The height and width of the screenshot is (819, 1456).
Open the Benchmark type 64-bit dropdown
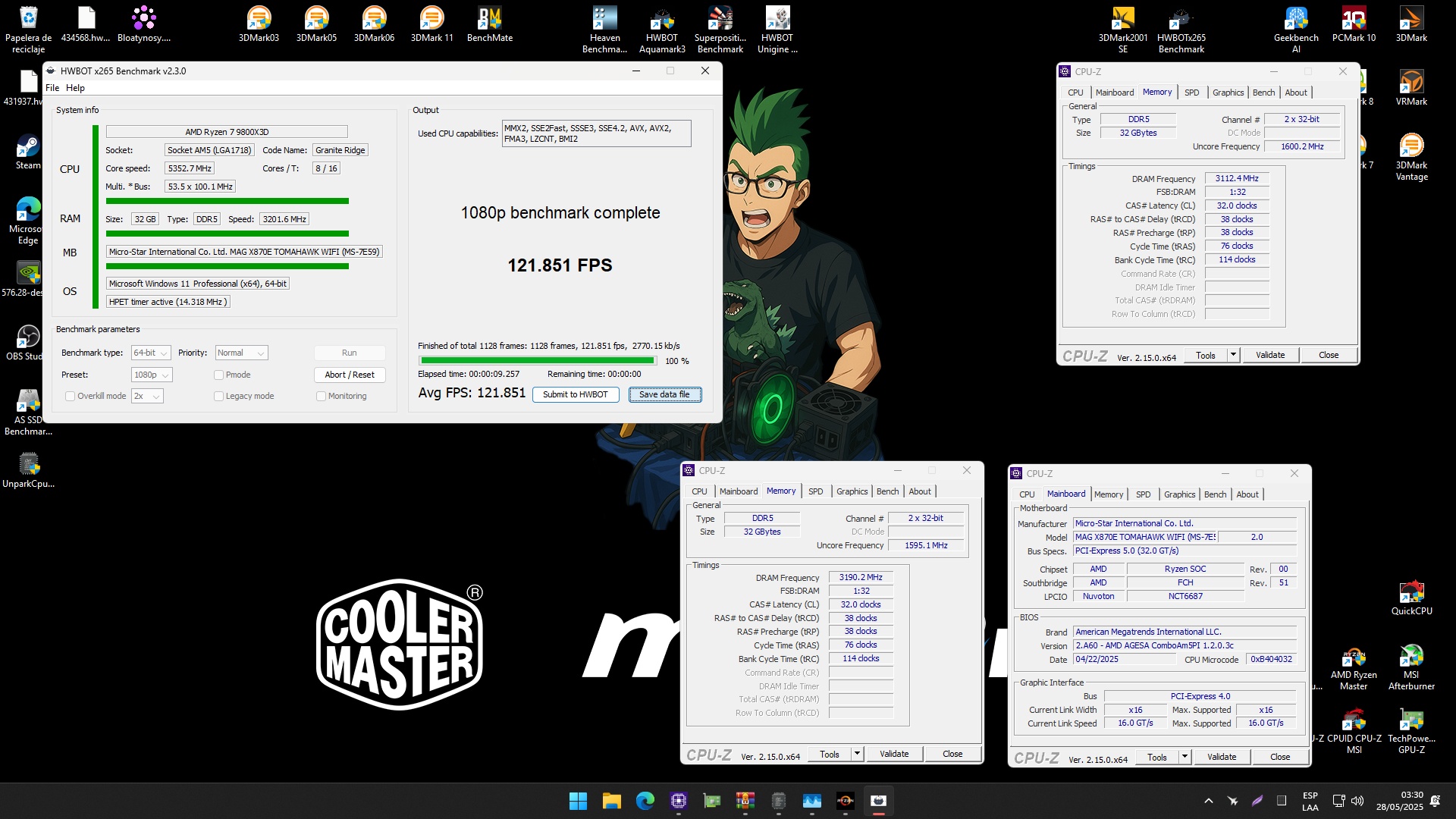point(150,353)
